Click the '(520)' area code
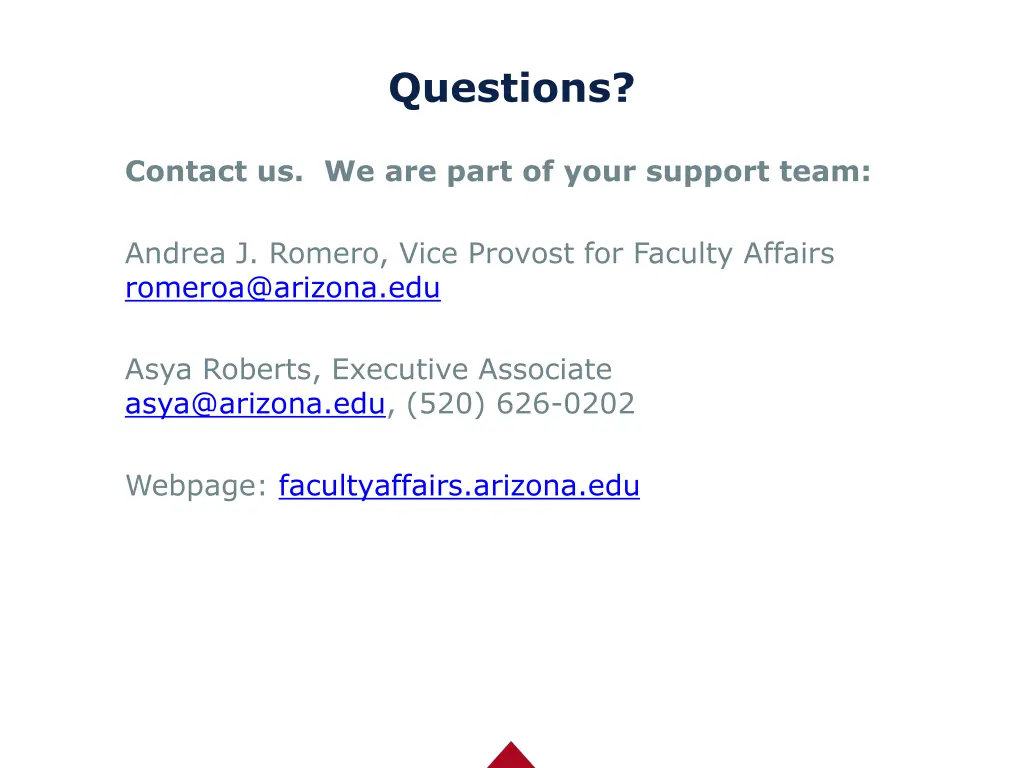This screenshot has height=768, width=1024. 446,404
